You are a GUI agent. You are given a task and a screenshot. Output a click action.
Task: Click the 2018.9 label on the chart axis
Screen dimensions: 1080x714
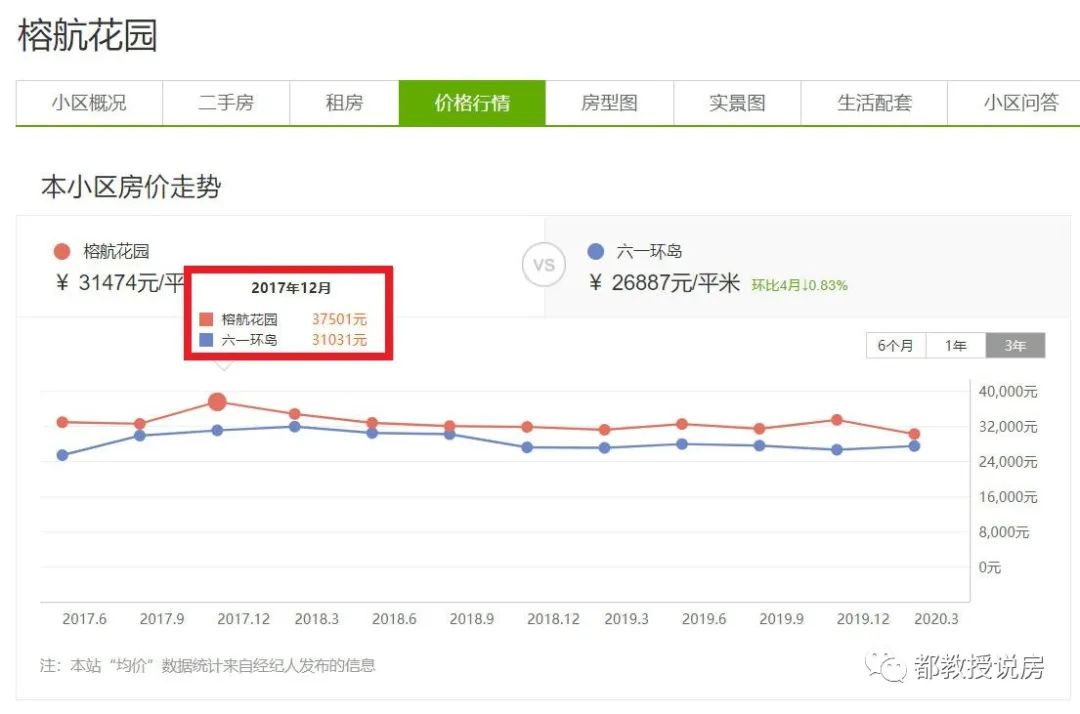(471, 618)
